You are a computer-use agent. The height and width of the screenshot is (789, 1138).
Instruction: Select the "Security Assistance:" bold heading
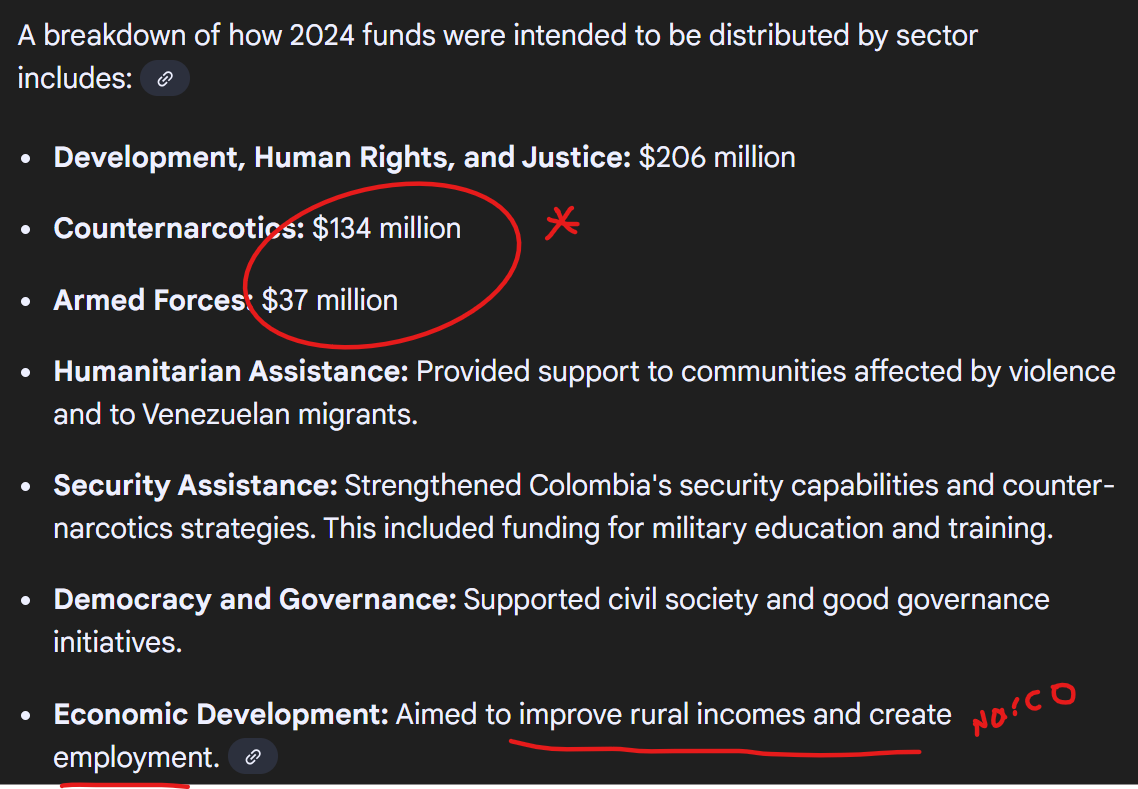coord(195,485)
